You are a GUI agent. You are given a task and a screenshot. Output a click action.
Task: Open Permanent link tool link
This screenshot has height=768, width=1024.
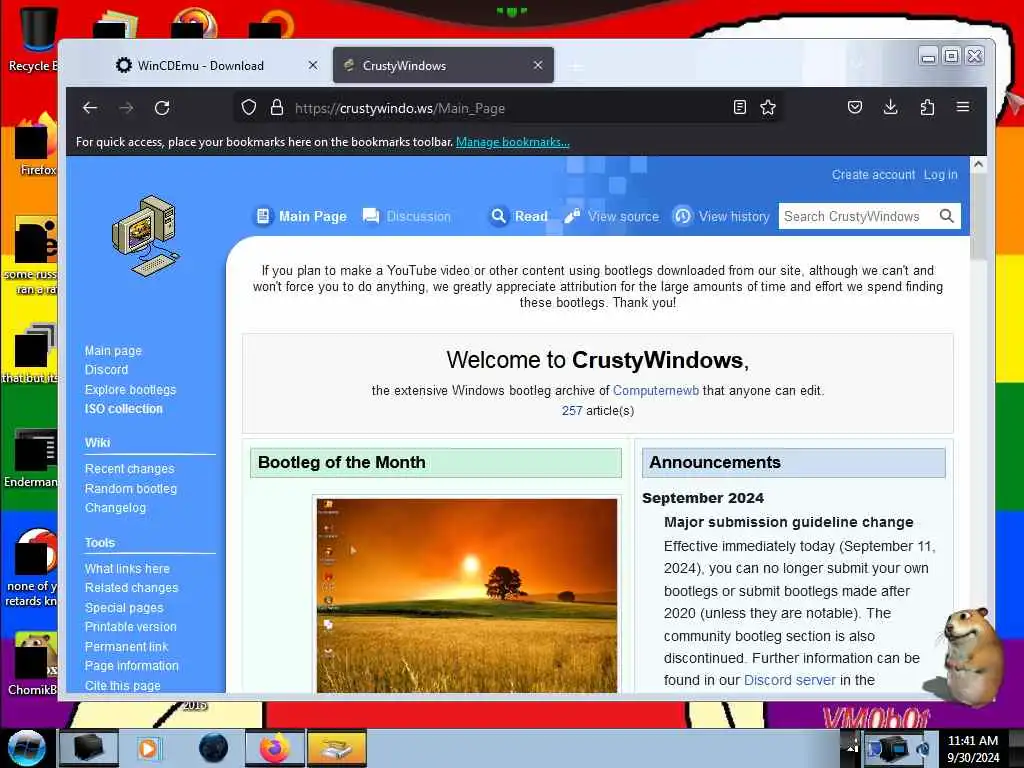(126, 647)
